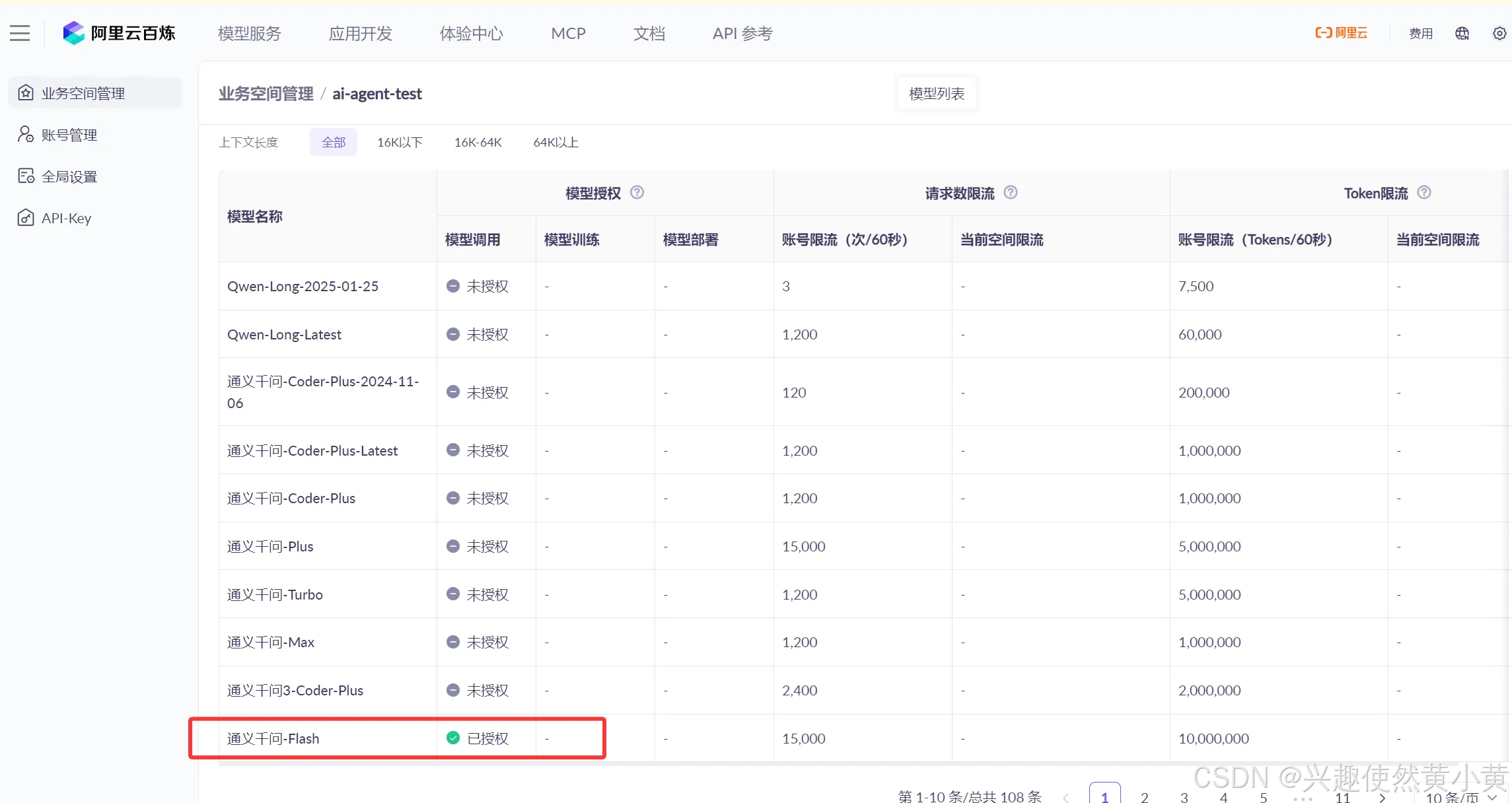Click the 阿里云 link in header
1512x803 pixels.
click(x=1341, y=33)
